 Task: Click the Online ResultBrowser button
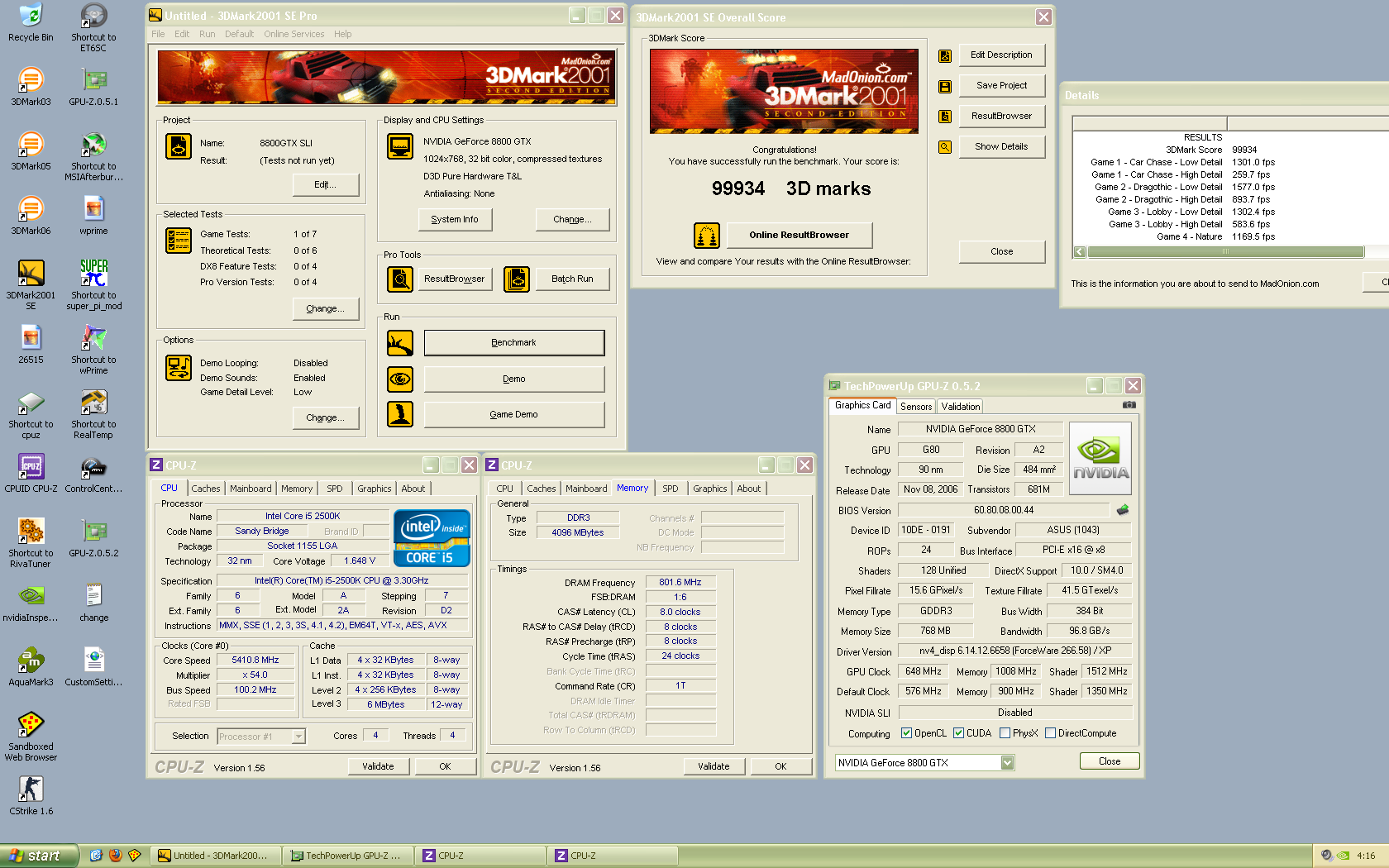point(800,235)
